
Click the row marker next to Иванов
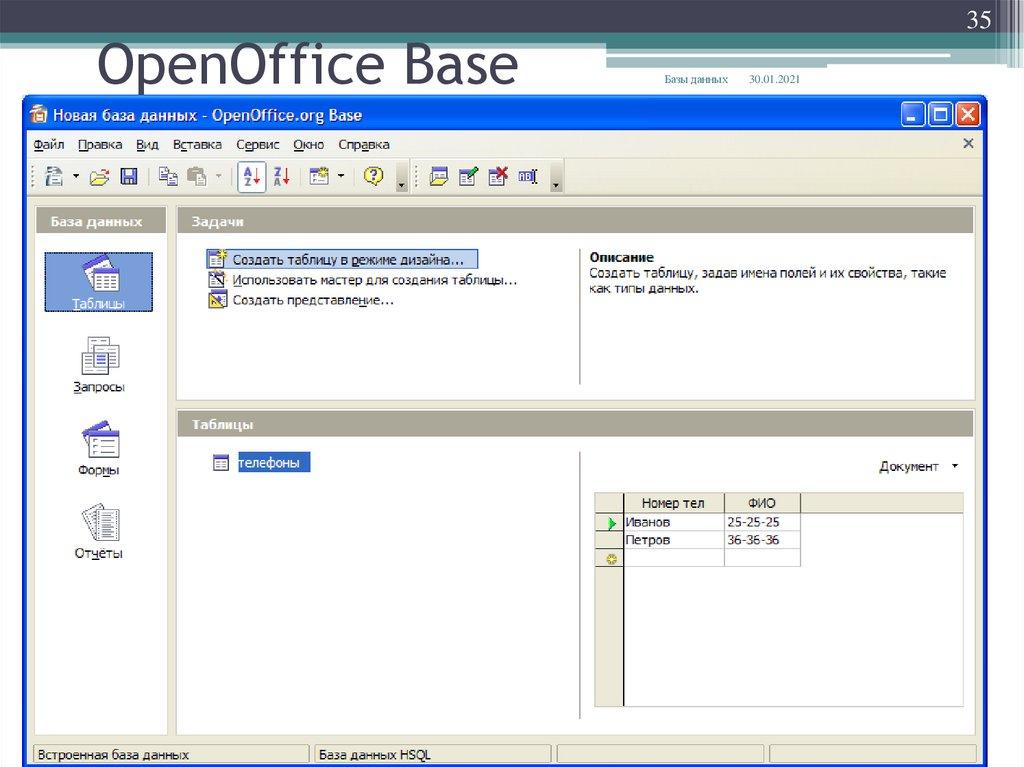610,521
